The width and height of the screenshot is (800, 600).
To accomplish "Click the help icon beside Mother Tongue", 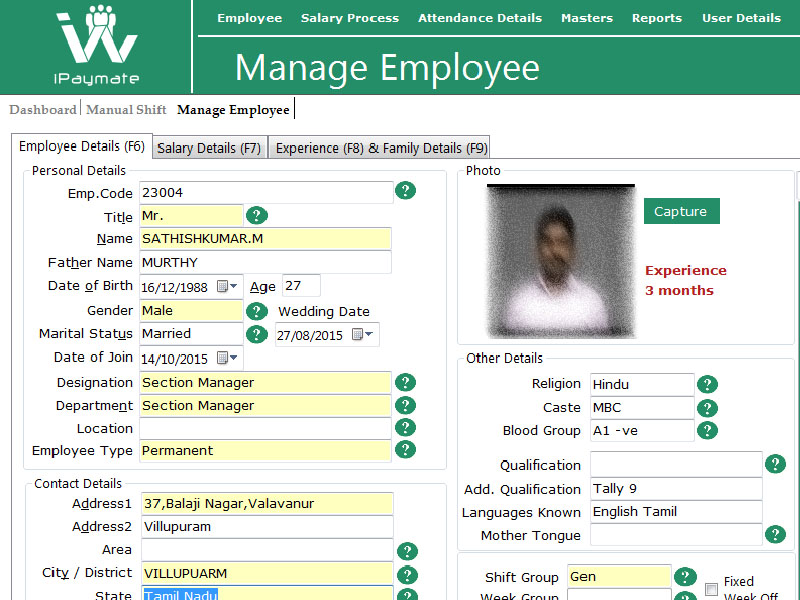I will (775, 534).
